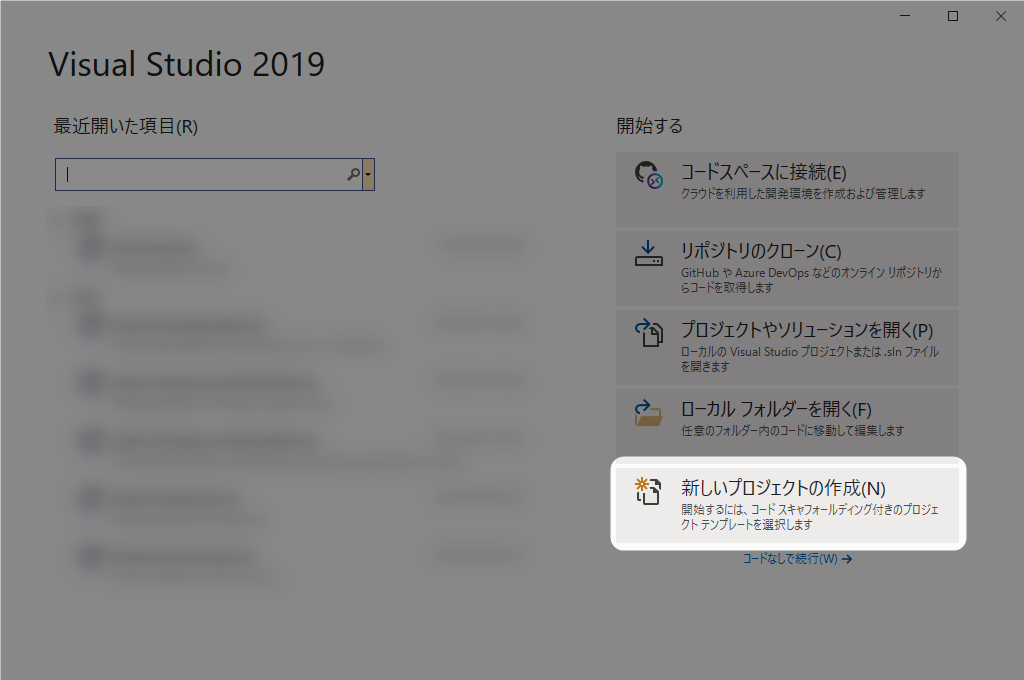Close the Visual Studio start window
1024x680 pixels.
(x=1000, y=16)
